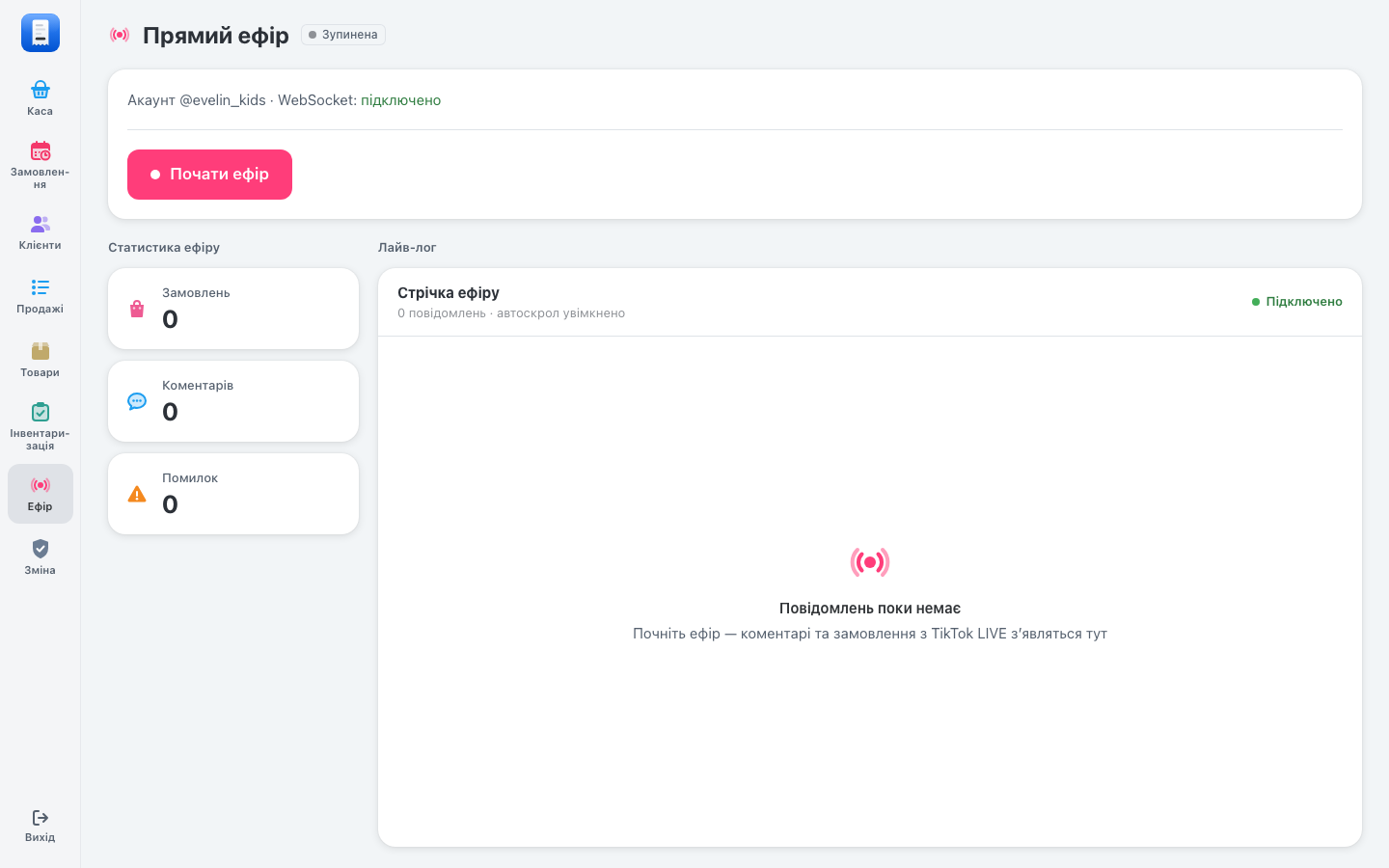Click the app logo at top of sidebar

(41, 33)
